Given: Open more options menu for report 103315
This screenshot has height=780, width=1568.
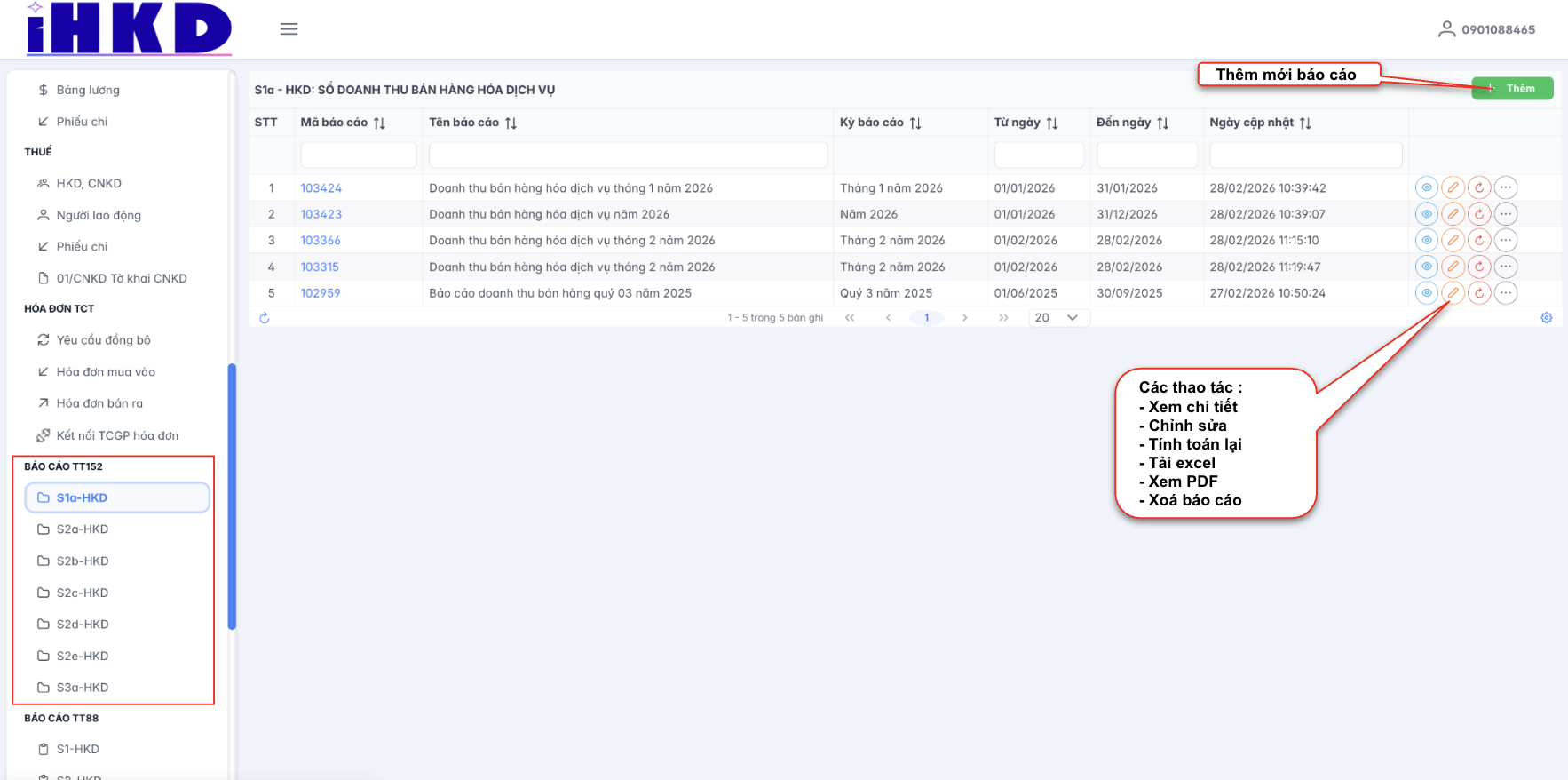Looking at the screenshot, I should [x=1505, y=267].
